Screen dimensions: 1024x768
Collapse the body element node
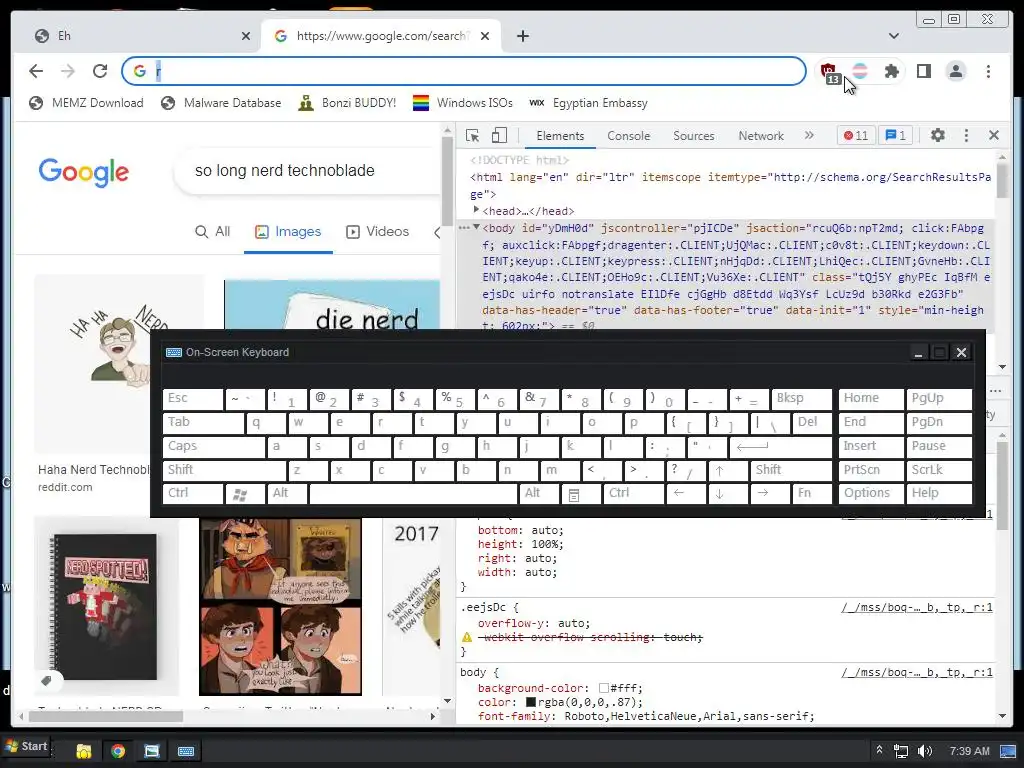point(476,227)
